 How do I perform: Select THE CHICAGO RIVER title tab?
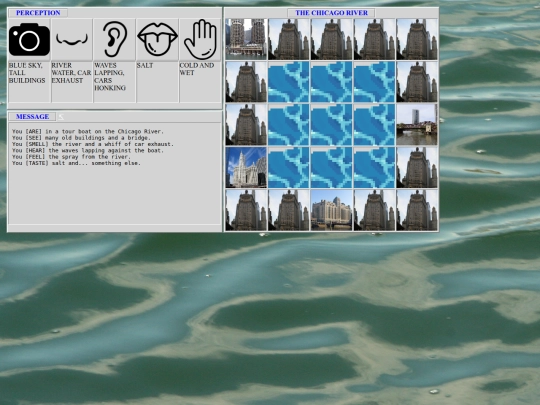pyautogui.click(x=331, y=13)
